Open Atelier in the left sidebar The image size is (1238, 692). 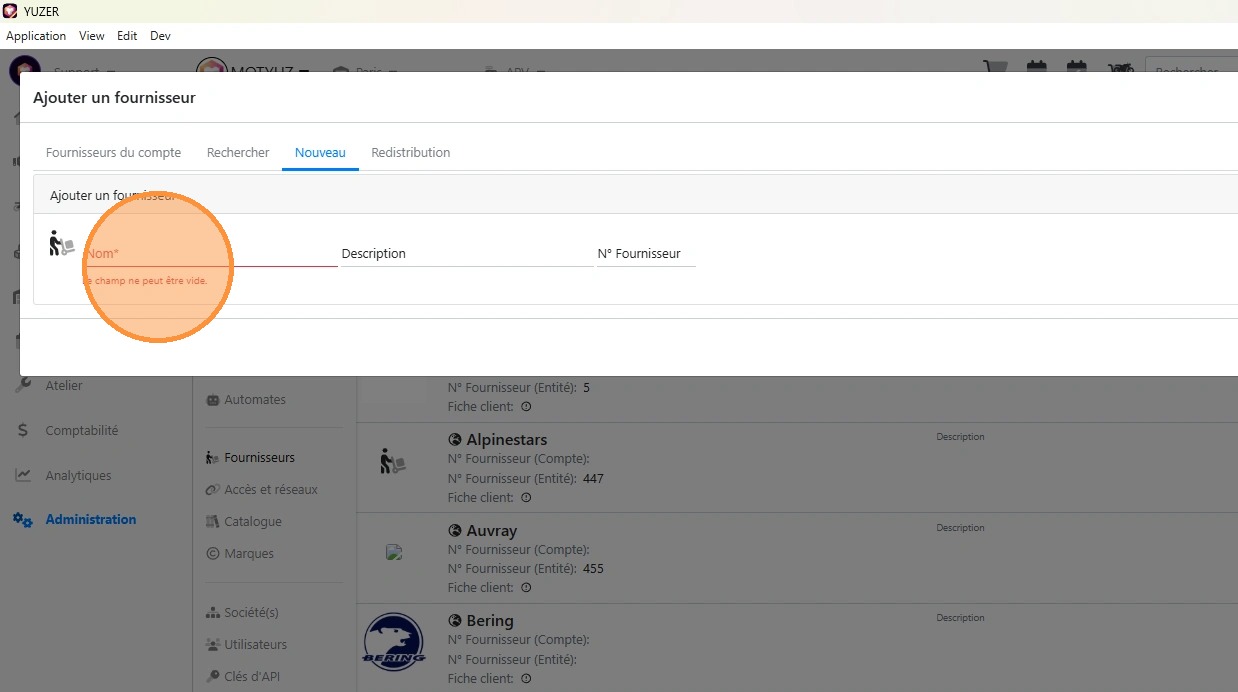(64, 385)
